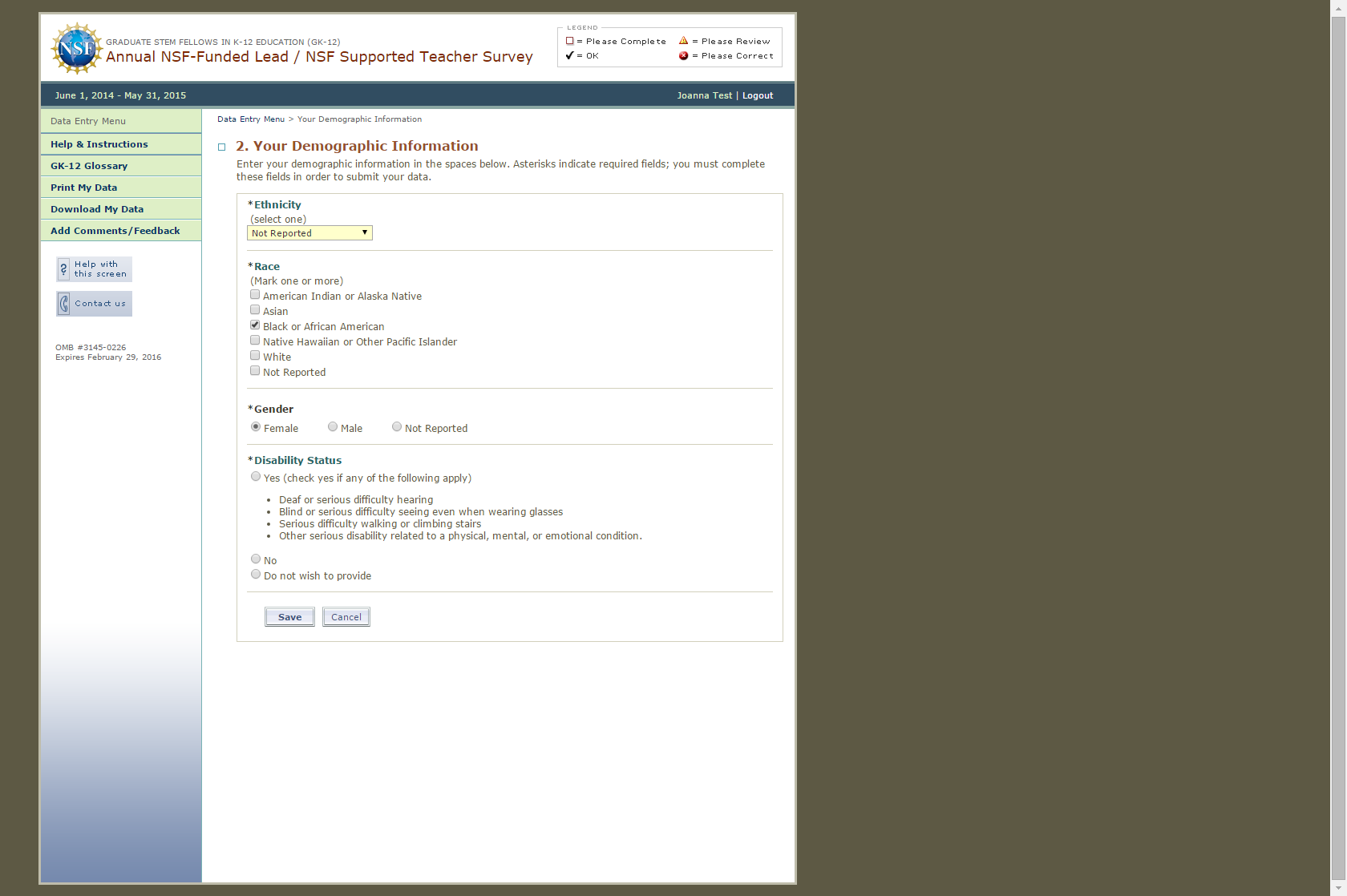Check the Asian race box
Viewport: 1347px width, 896px height.
click(x=255, y=310)
